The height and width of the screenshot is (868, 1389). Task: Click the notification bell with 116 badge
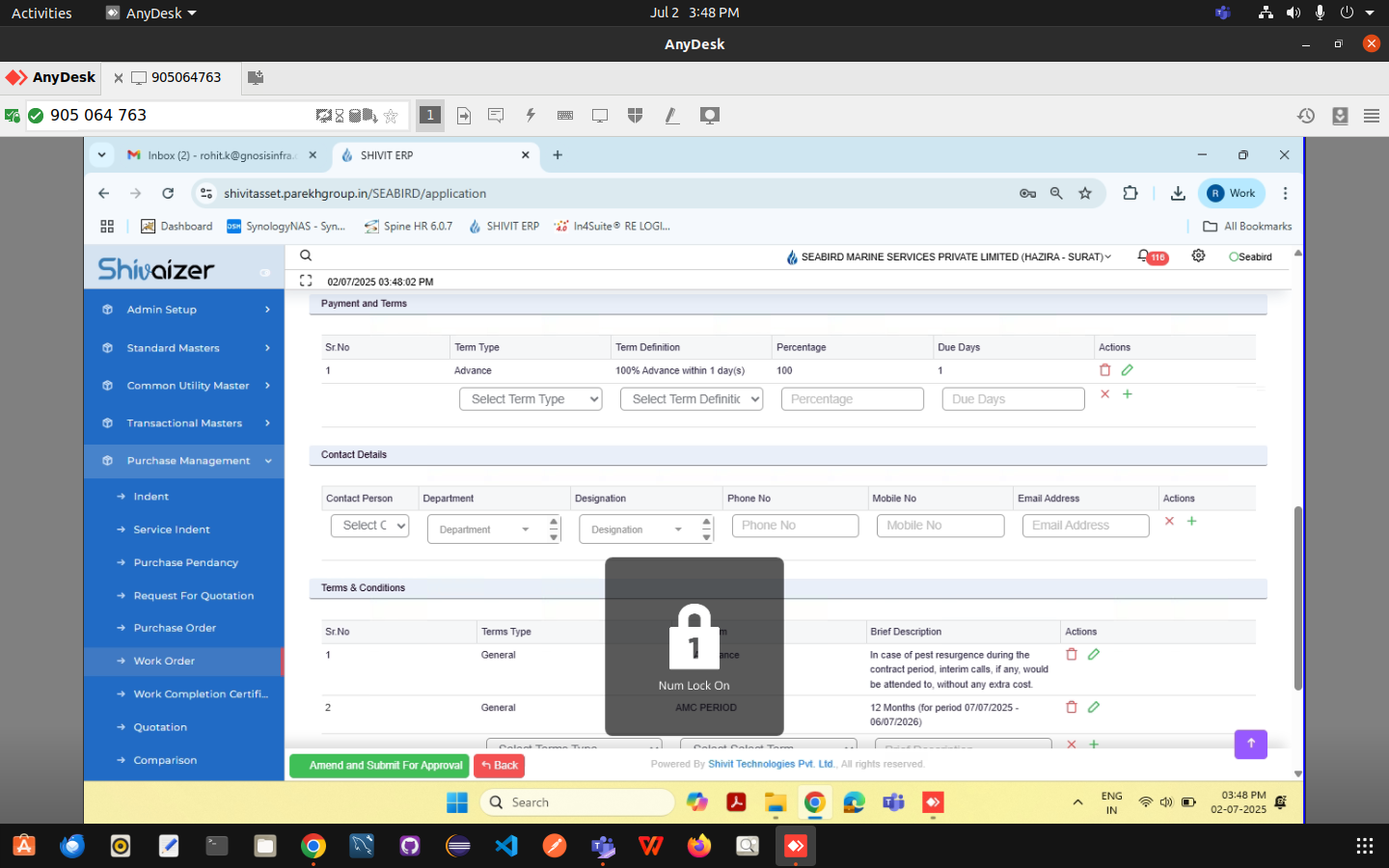point(1144,257)
